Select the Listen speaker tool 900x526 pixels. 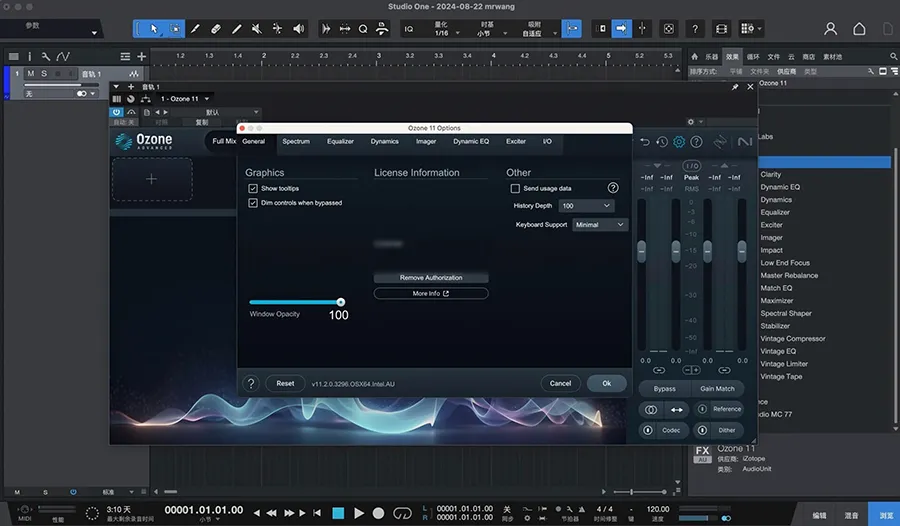click(298, 29)
